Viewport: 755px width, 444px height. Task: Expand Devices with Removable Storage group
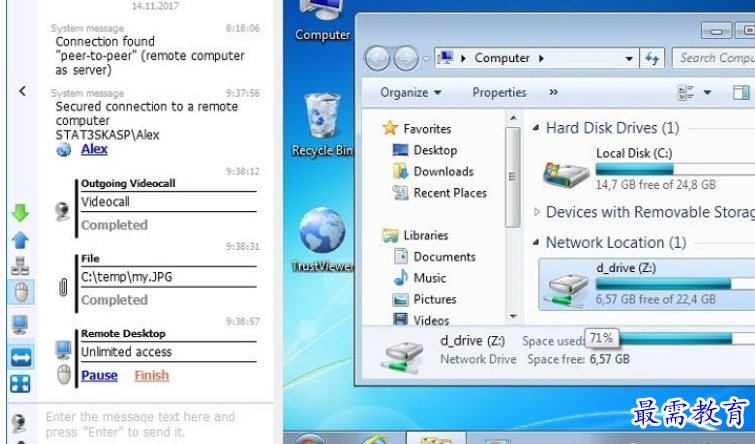(537, 212)
